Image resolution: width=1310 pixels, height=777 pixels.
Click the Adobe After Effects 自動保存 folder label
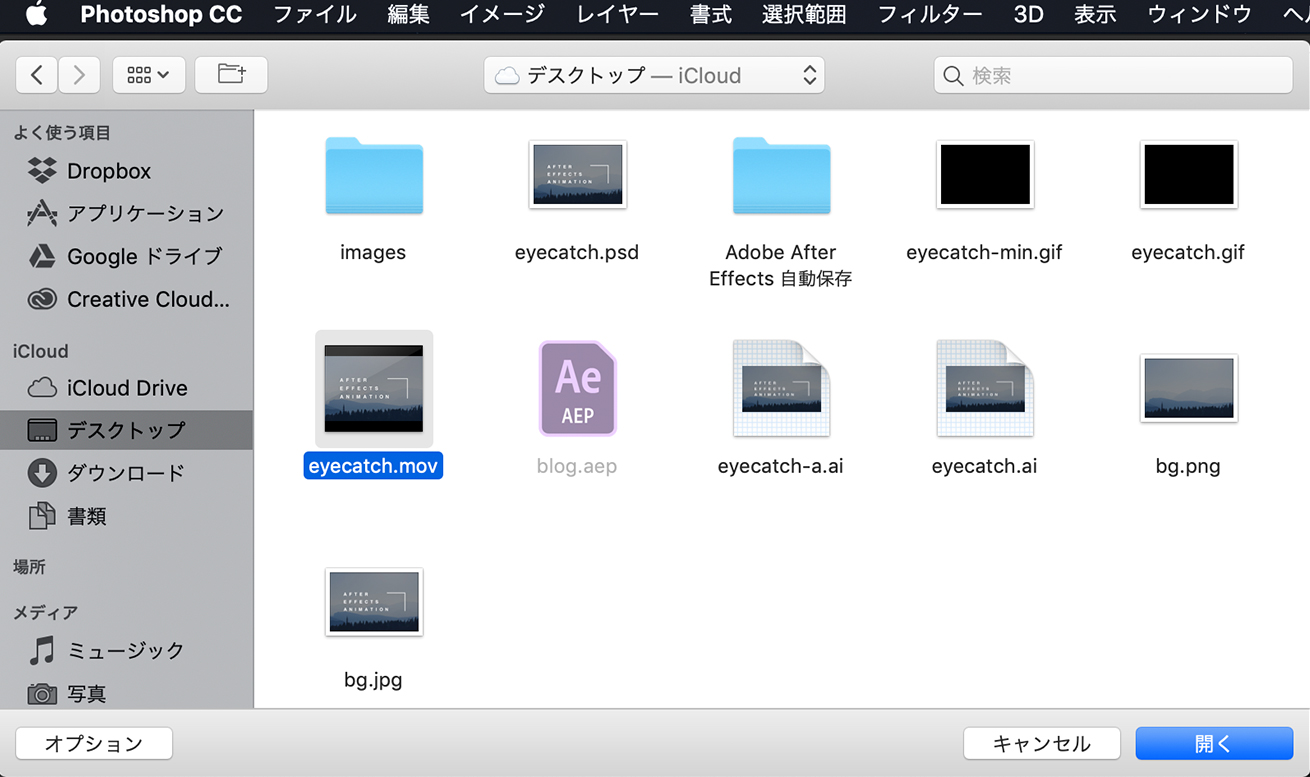point(781,265)
